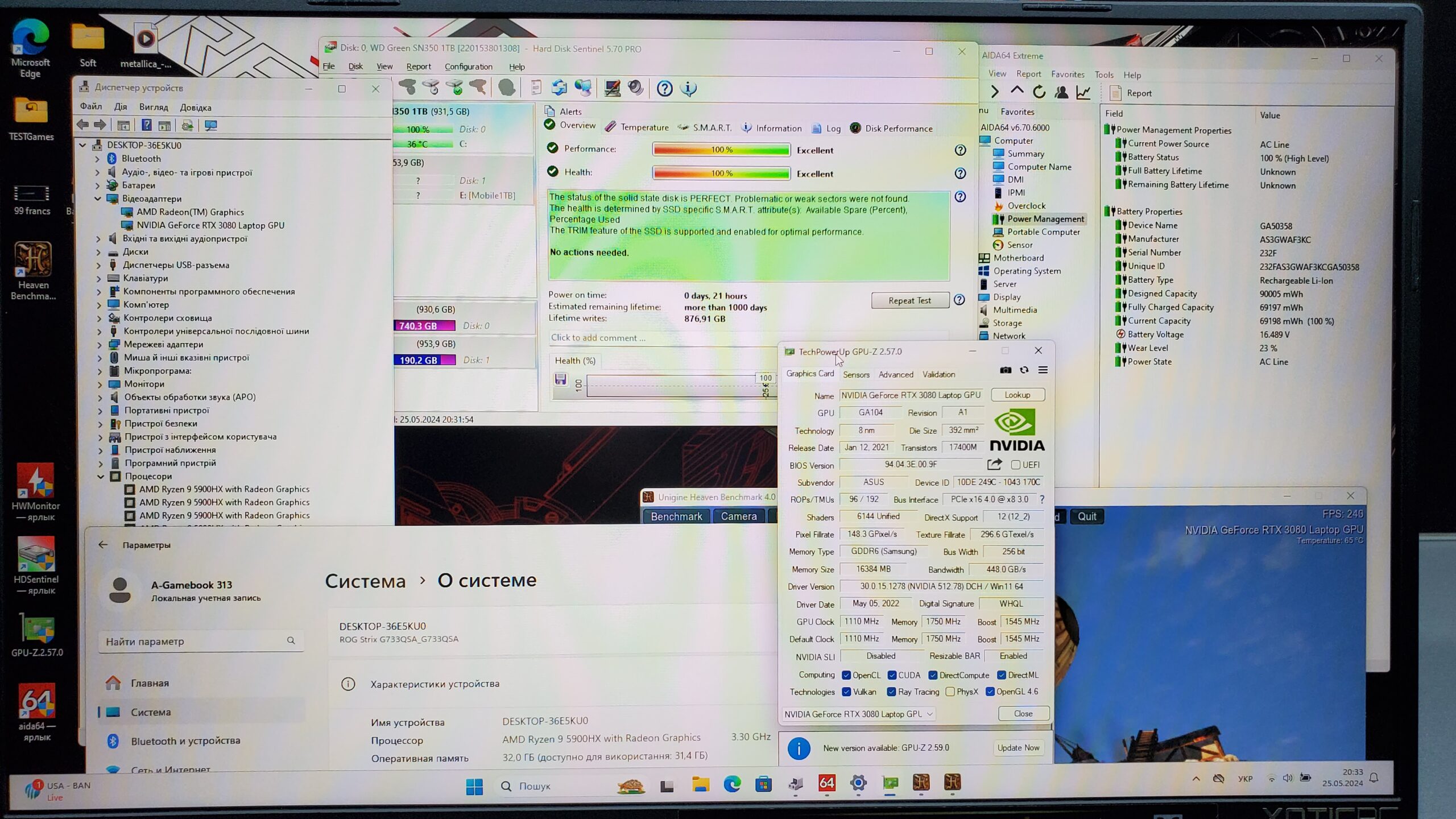Click the Lookup button in GPU-Z
This screenshot has height=819, width=1456.
tap(1017, 395)
